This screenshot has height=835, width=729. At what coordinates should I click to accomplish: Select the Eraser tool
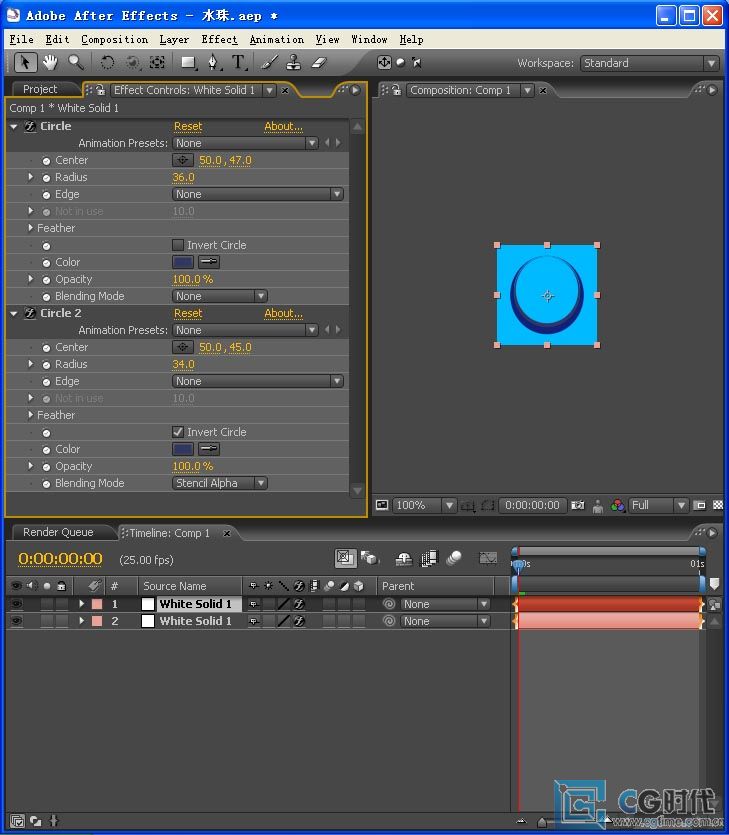point(318,63)
